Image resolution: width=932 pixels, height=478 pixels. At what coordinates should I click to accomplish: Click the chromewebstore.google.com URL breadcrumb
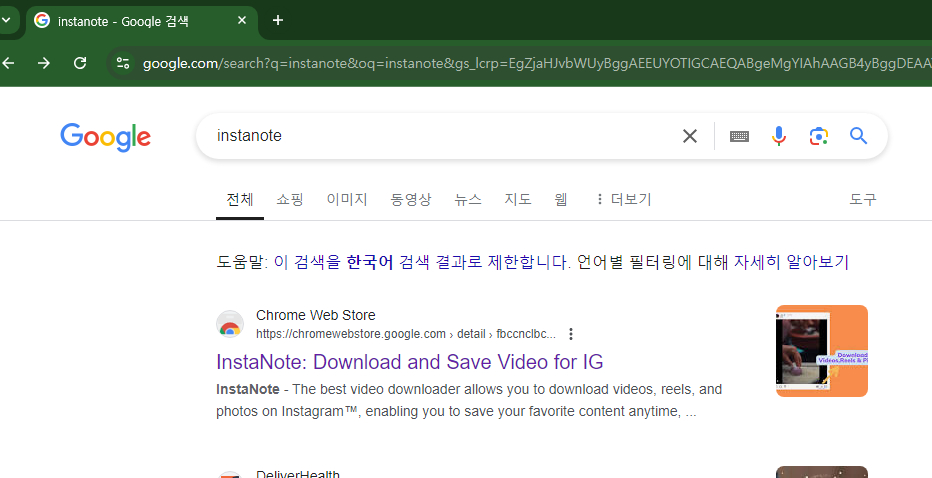point(406,334)
